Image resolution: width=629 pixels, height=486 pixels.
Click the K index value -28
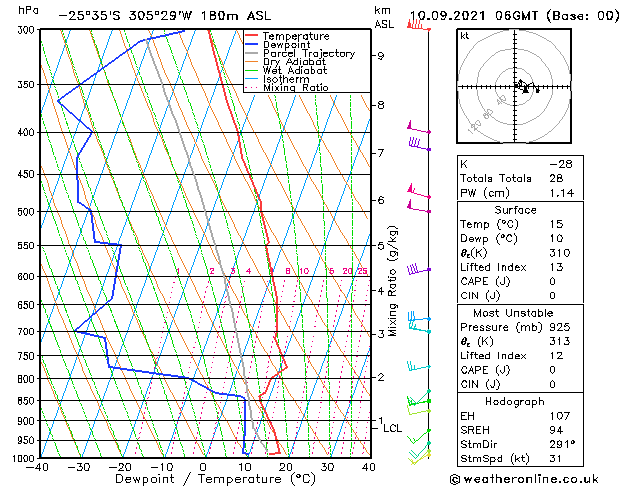[x=561, y=164]
